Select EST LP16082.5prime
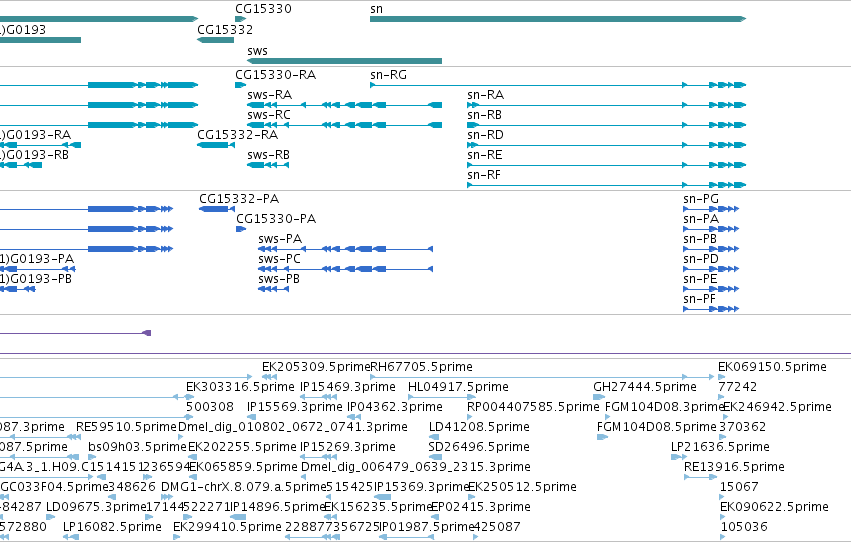This screenshot has width=851, height=542. coord(71,538)
